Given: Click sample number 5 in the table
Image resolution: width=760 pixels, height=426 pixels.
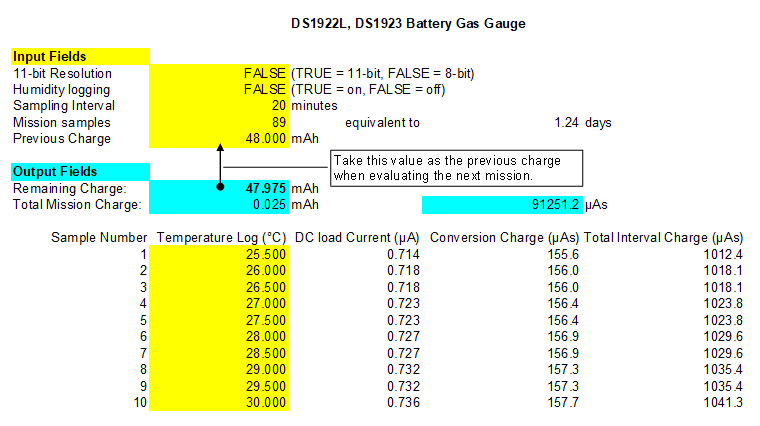Looking at the screenshot, I should (143, 320).
